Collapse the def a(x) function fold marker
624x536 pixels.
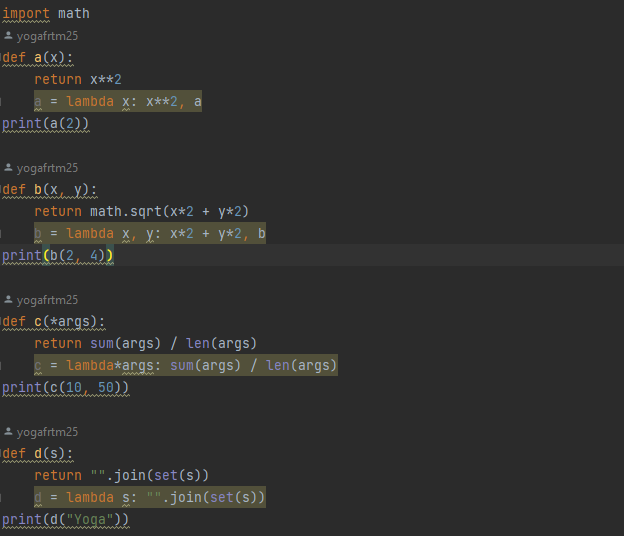tap(1, 58)
